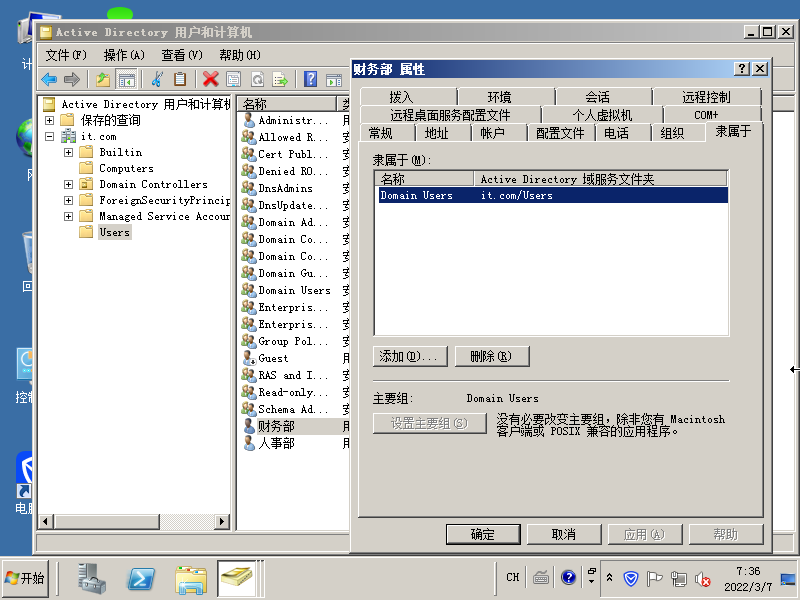This screenshot has height=600, width=800.
Task: Switch to the 组织 tab
Action: pyautogui.click(x=672, y=133)
